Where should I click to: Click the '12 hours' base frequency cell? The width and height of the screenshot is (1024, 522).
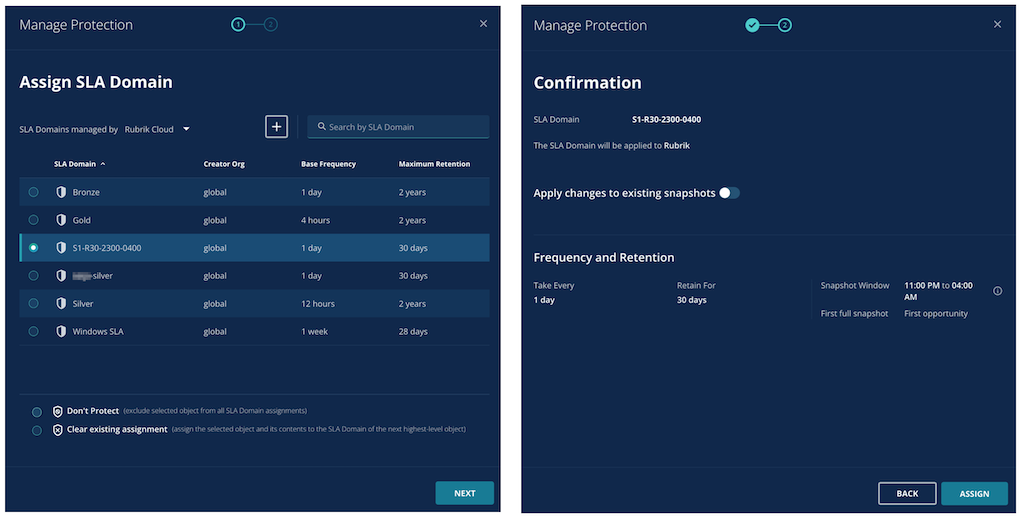pyautogui.click(x=317, y=304)
